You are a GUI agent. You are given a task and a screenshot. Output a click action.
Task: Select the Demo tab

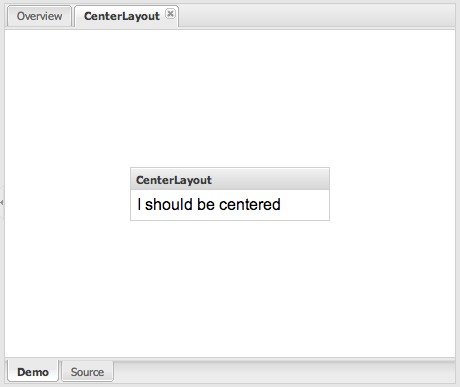coord(33,372)
